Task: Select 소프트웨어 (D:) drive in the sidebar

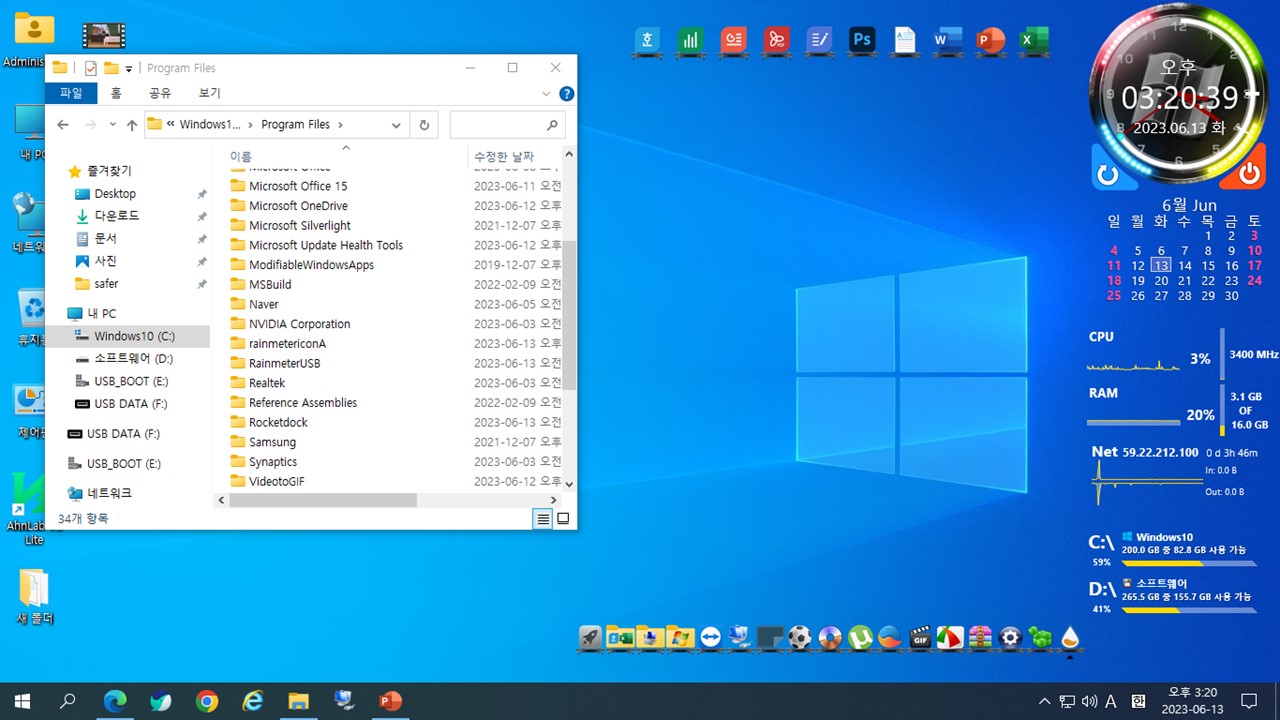Action: click(x=133, y=359)
